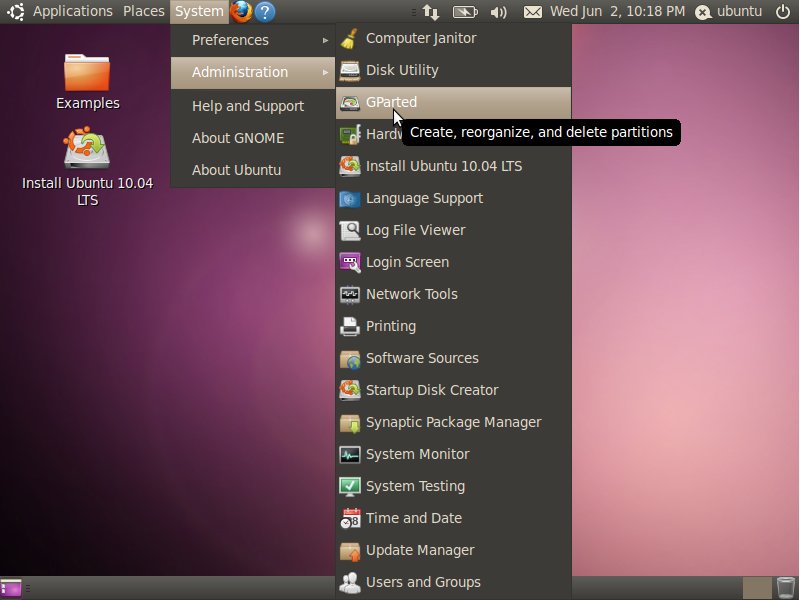Select Administration in System menu
This screenshot has height=600, width=800.
[253, 72]
